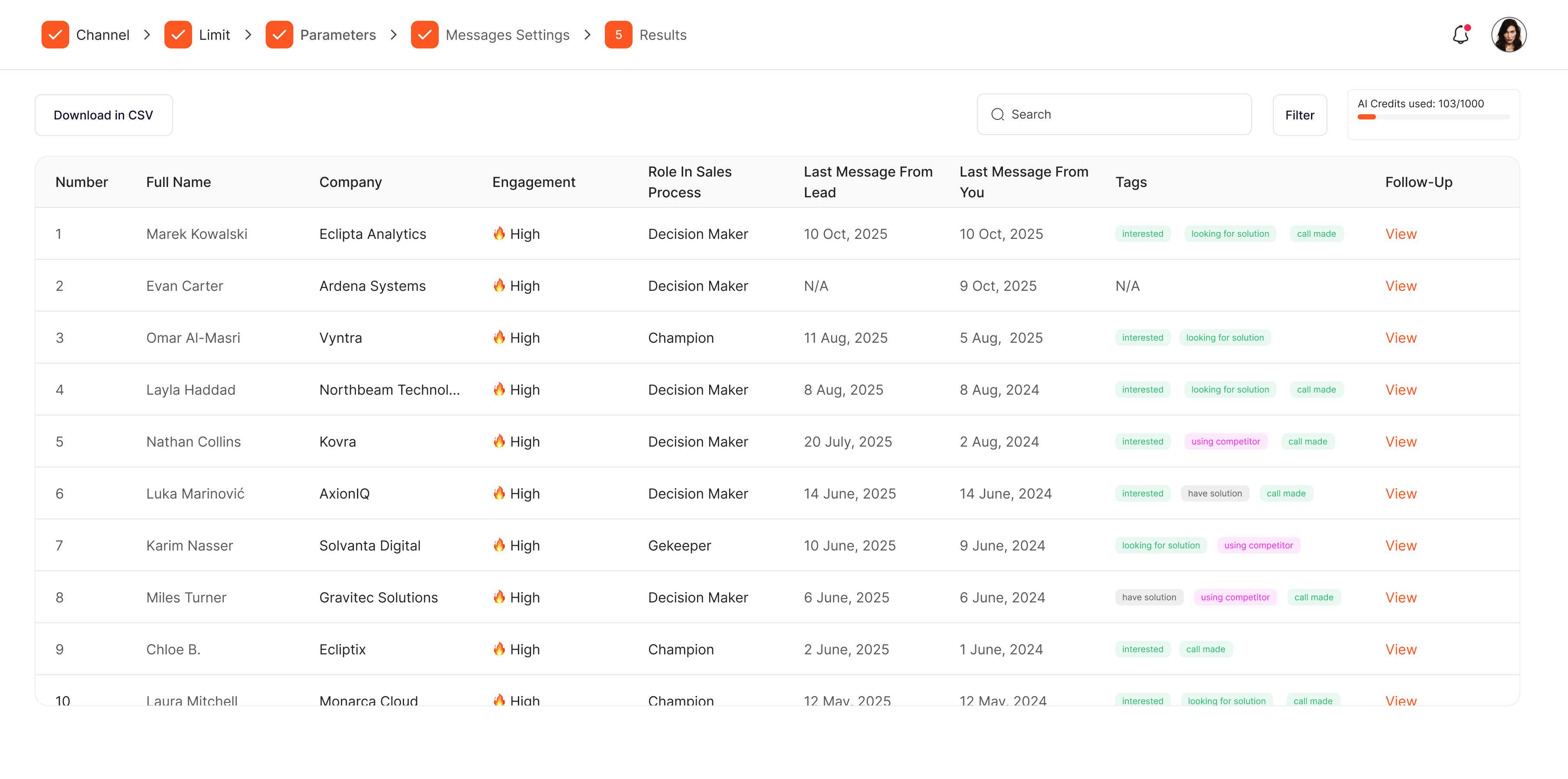Click the fire icon in Karim Nasser's row
1568x779 pixels.
[x=499, y=544]
